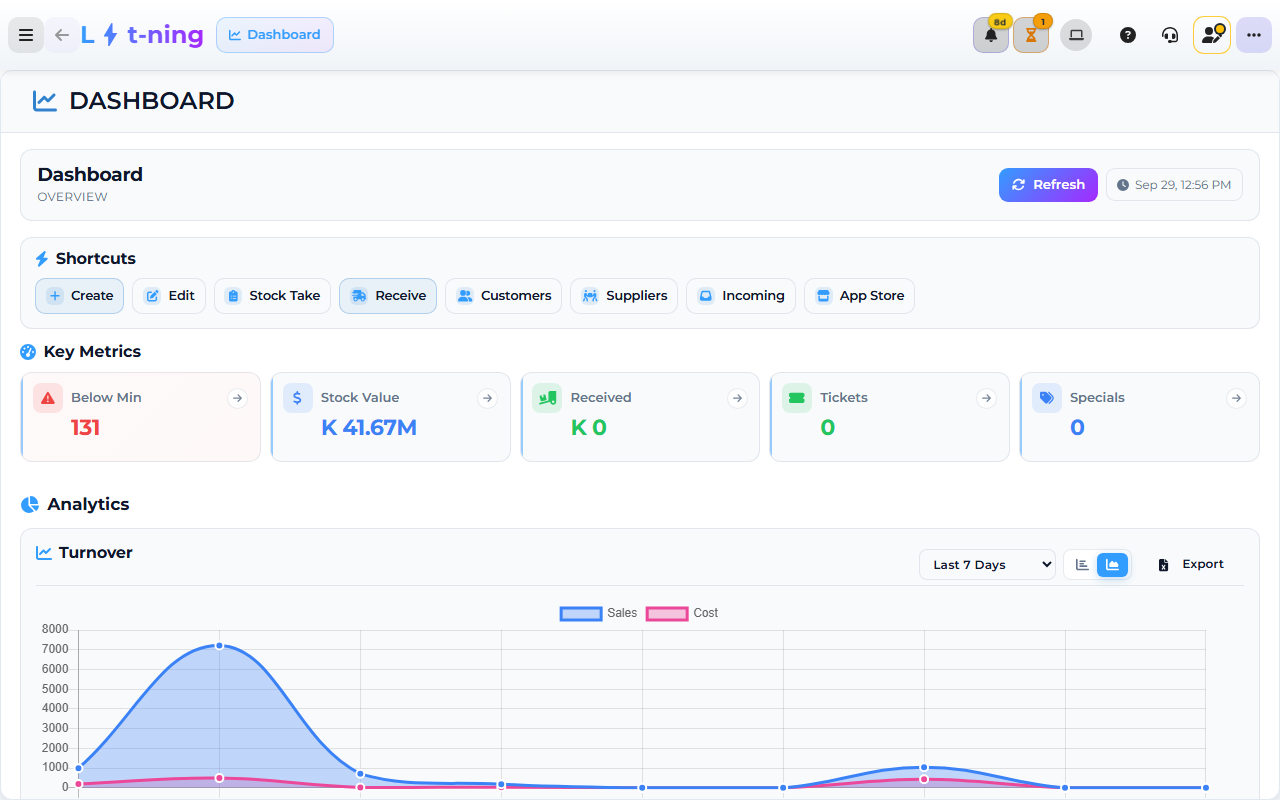The image size is (1280, 800).
Task: Select the Dashboard tab in header
Action: (275, 35)
